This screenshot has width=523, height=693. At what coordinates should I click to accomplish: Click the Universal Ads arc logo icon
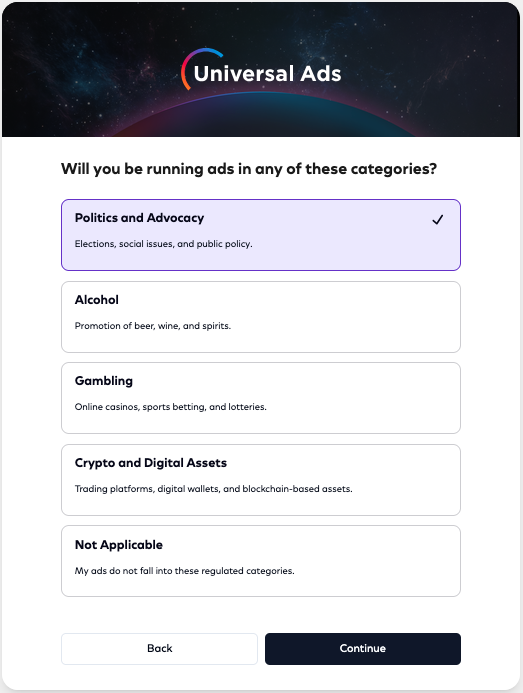coord(201,69)
